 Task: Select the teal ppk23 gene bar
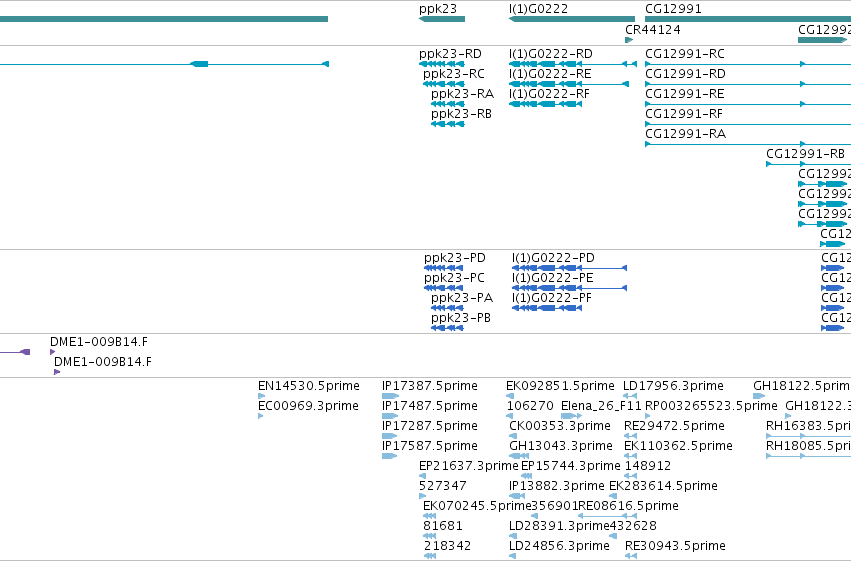click(x=442, y=19)
